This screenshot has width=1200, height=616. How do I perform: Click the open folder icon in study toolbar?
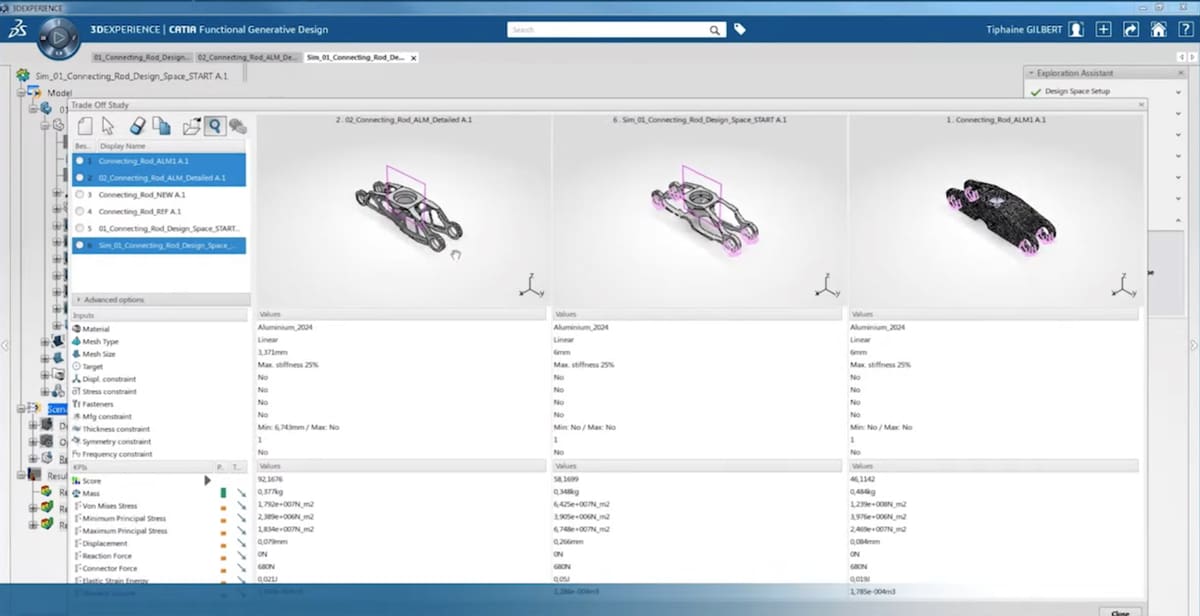coord(191,126)
